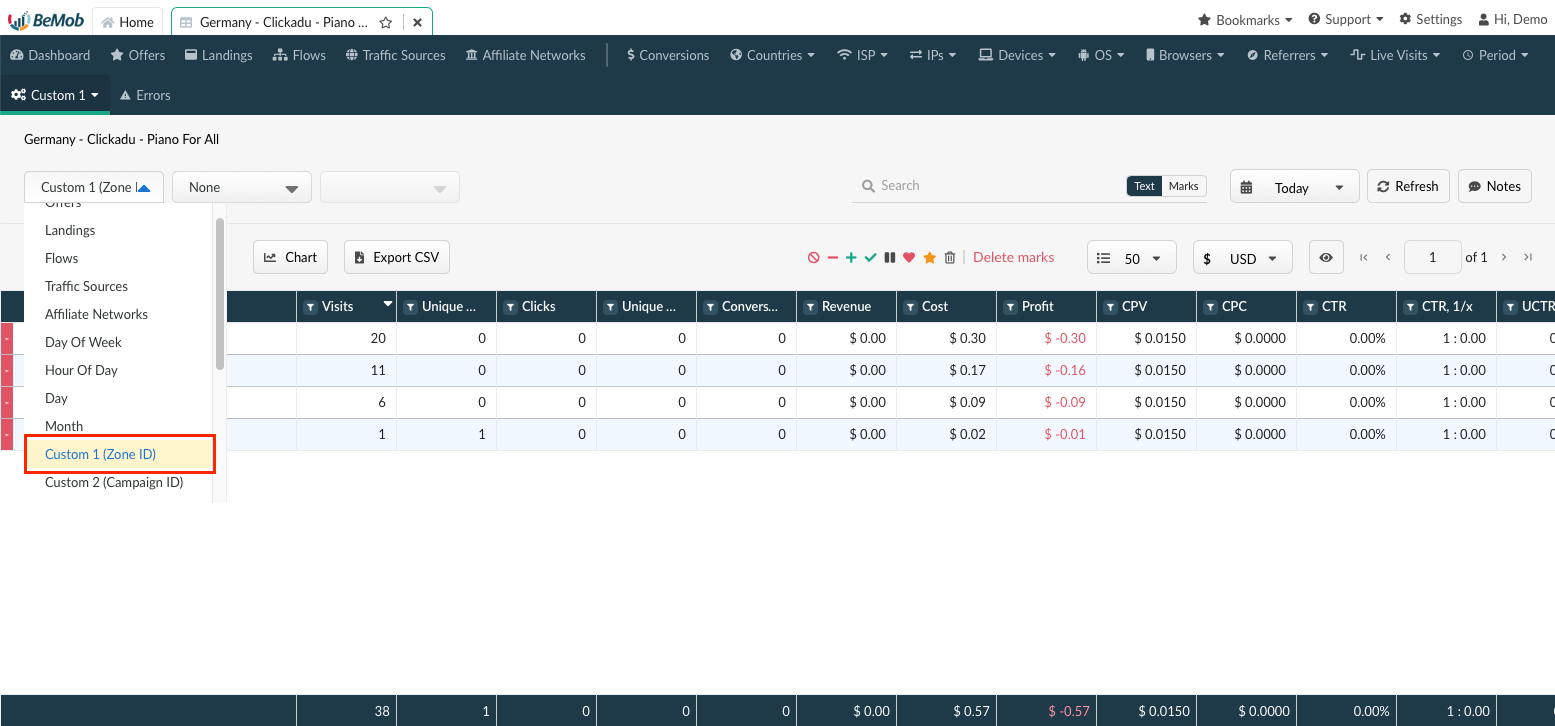Image resolution: width=1555 pixels, height=726 pixels.
Task: Switch to the Errors tab
Action: (x=145, y=95)
